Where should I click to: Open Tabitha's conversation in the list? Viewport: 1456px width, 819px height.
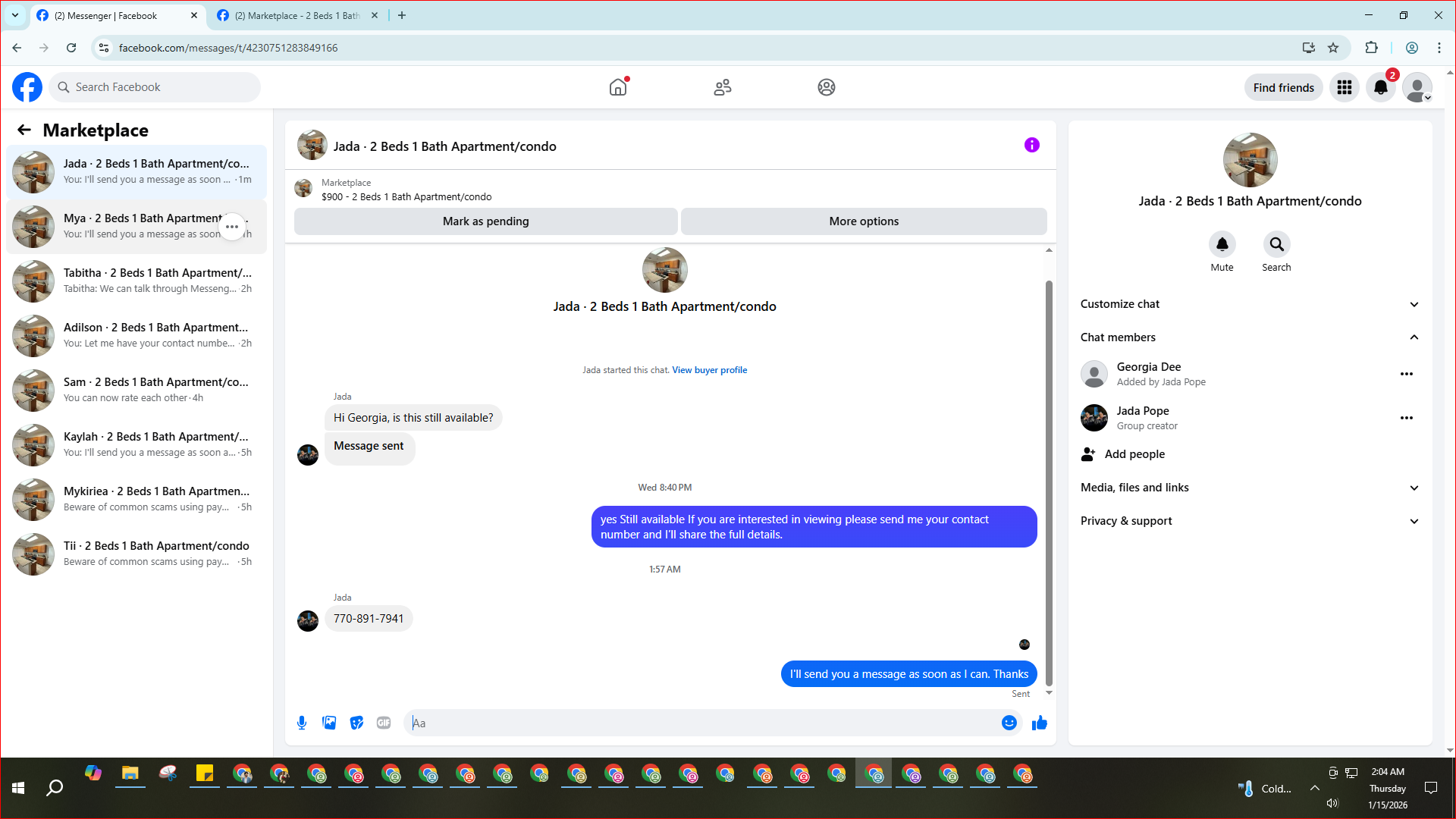pyautogui.click(x=136, y=281)
